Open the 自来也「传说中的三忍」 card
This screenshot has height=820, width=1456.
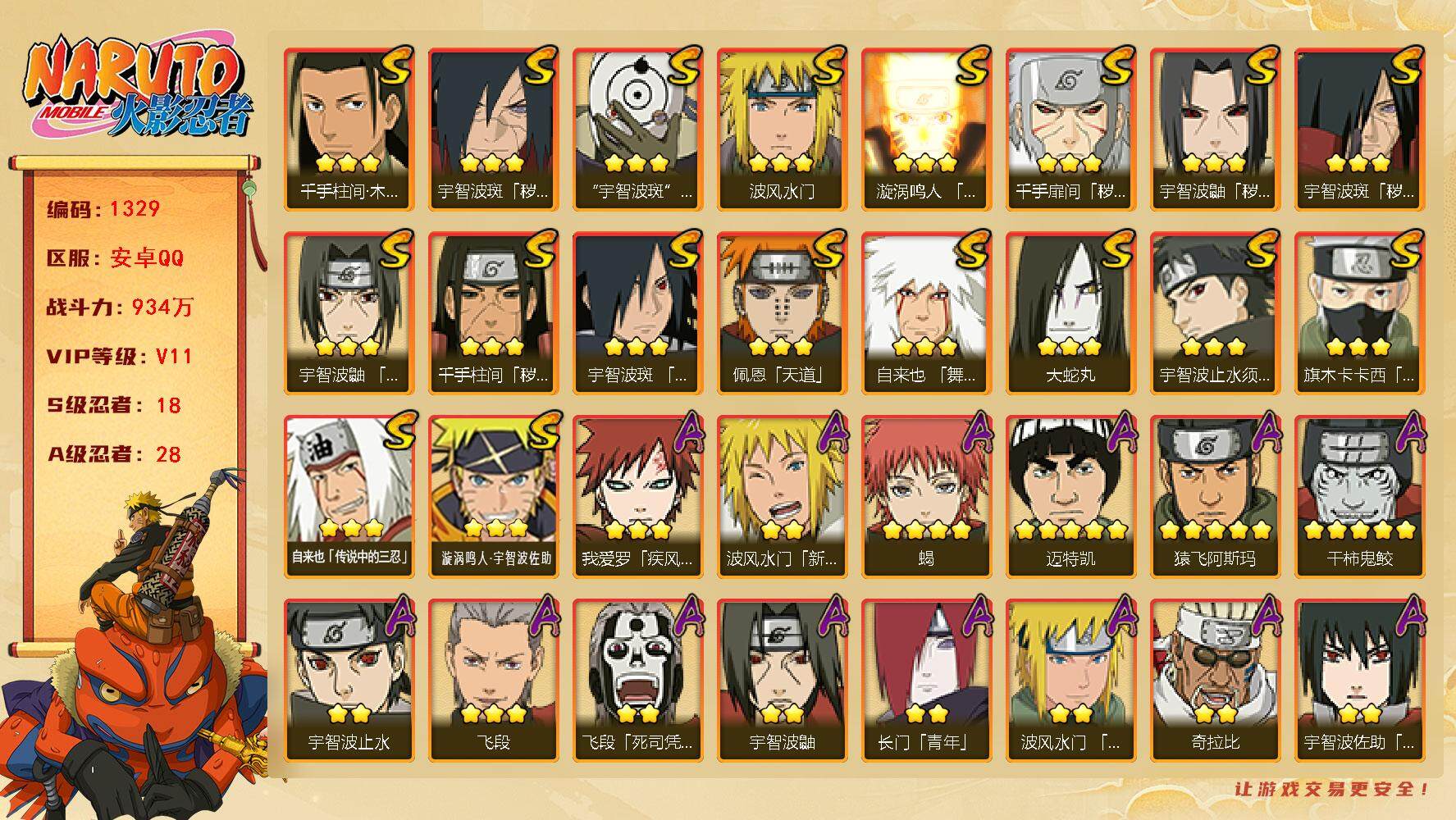click(x=348, y=497)
